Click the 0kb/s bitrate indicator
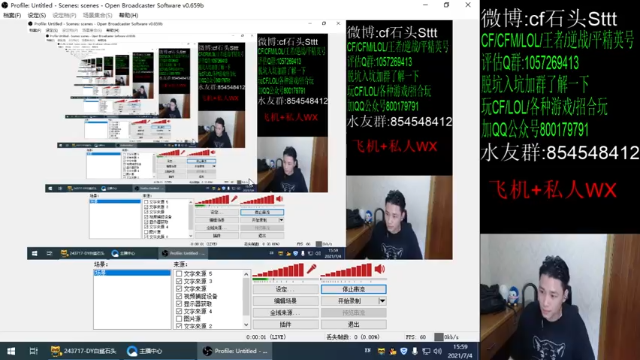Viewport: 640px width, 360px height. 447,337
